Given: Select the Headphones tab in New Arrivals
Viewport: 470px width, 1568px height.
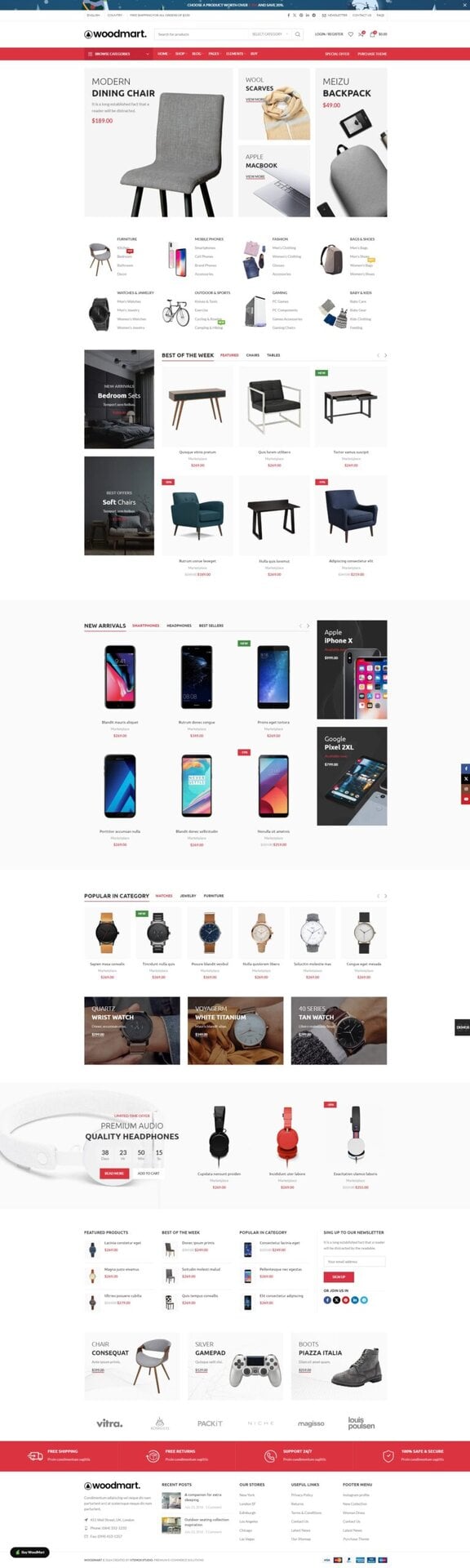Looking at the screenshot, I should [x=179, y=626].
